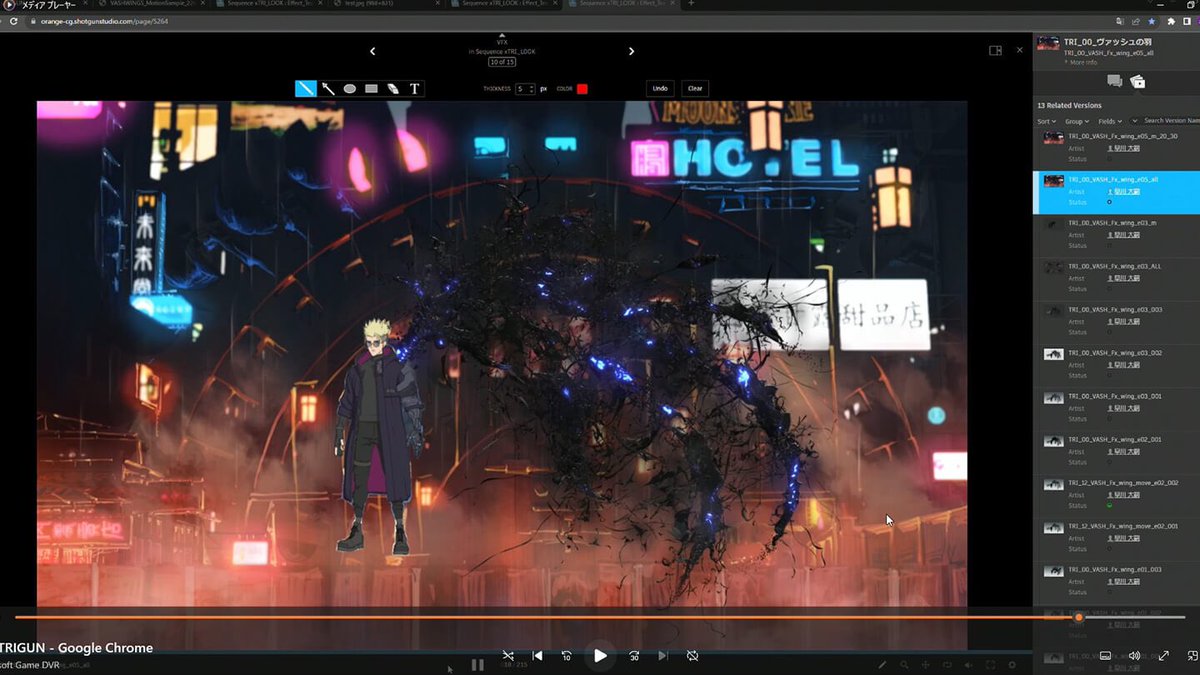Click the 10 of 15 version counter
This screenshot has height=675, width=1200.
pyautogui.click(x=502, y=62)
